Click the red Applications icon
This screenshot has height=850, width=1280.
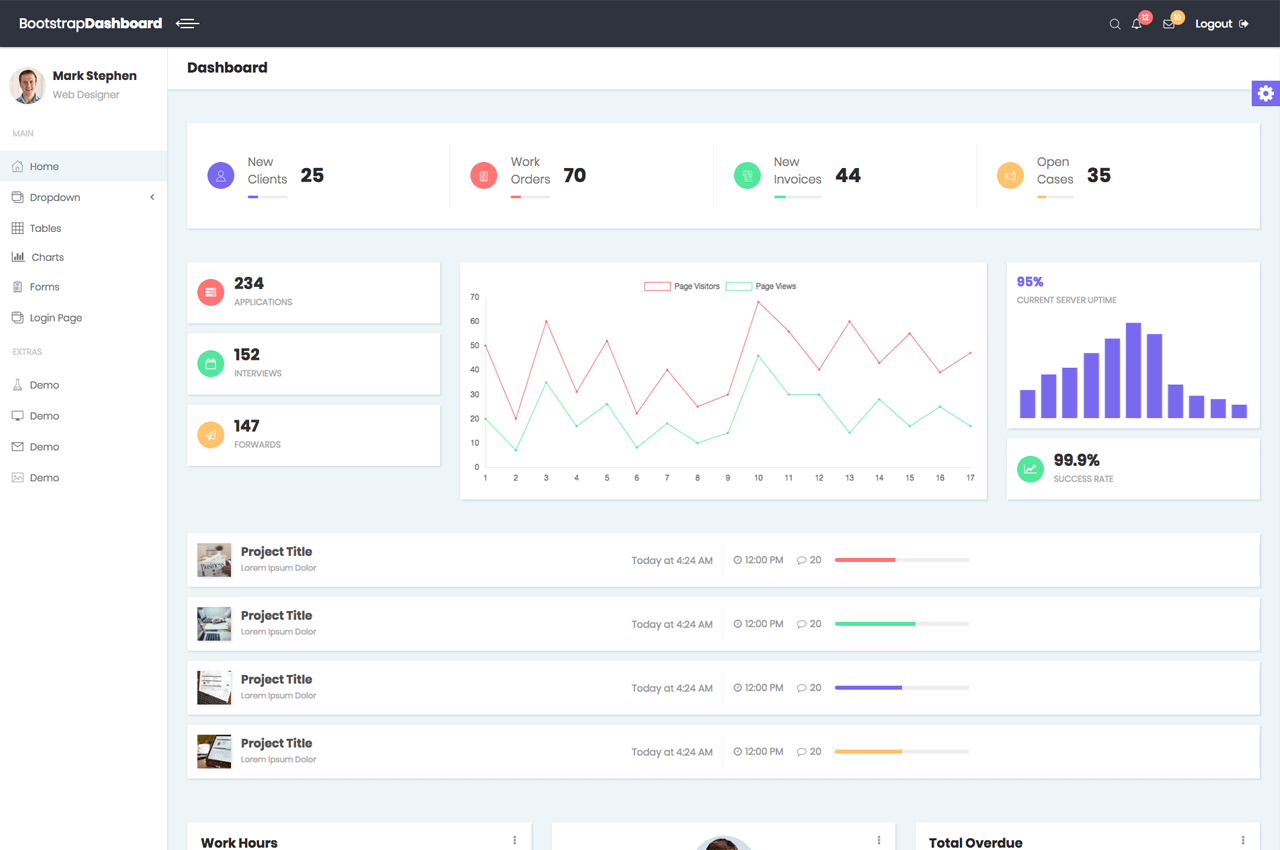tap(211, 292)
